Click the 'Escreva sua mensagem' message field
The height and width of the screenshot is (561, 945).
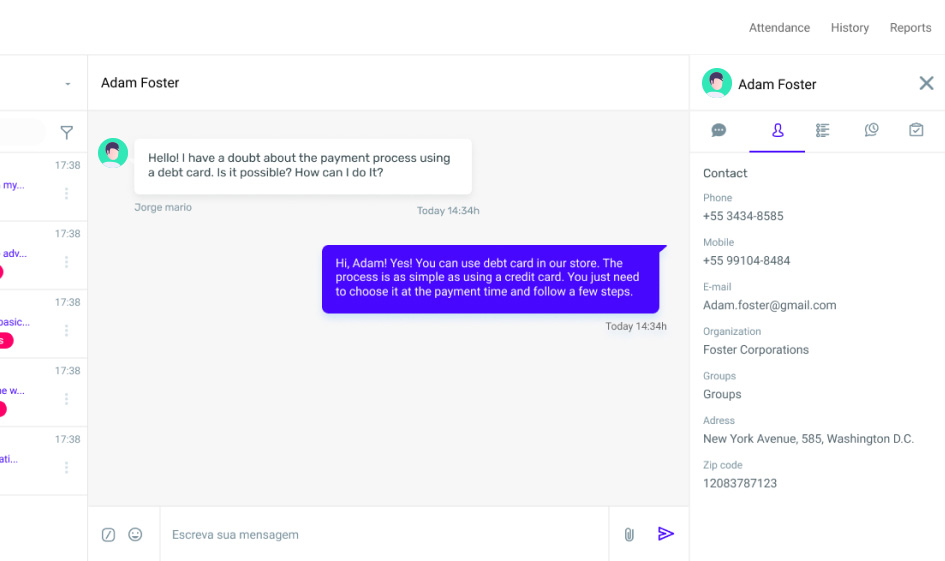point(380,535)
